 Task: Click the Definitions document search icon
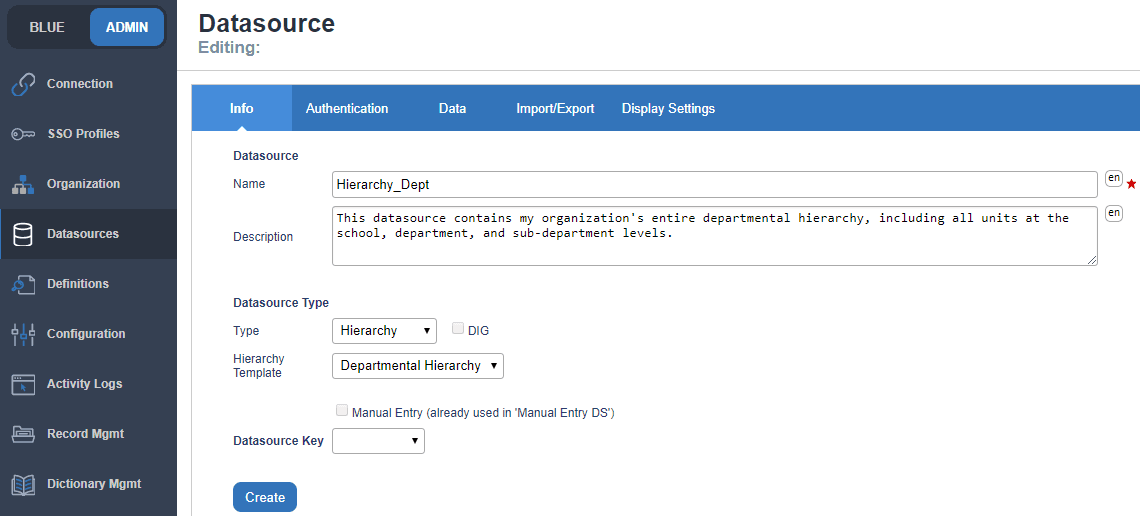pyautogui.click(x=23, y=284)
